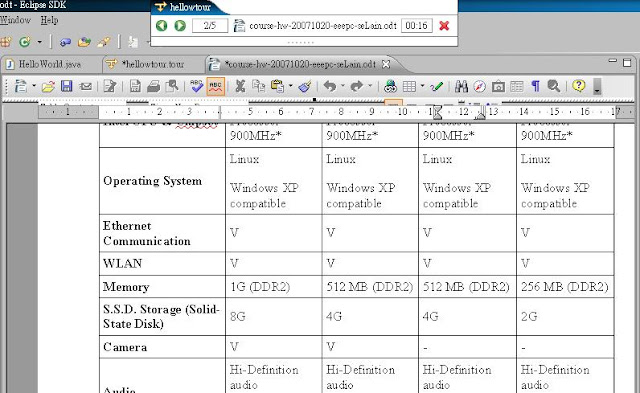Click the tour step field showing 2/5
Screen dimensions: 640x393
click(210, 25)
